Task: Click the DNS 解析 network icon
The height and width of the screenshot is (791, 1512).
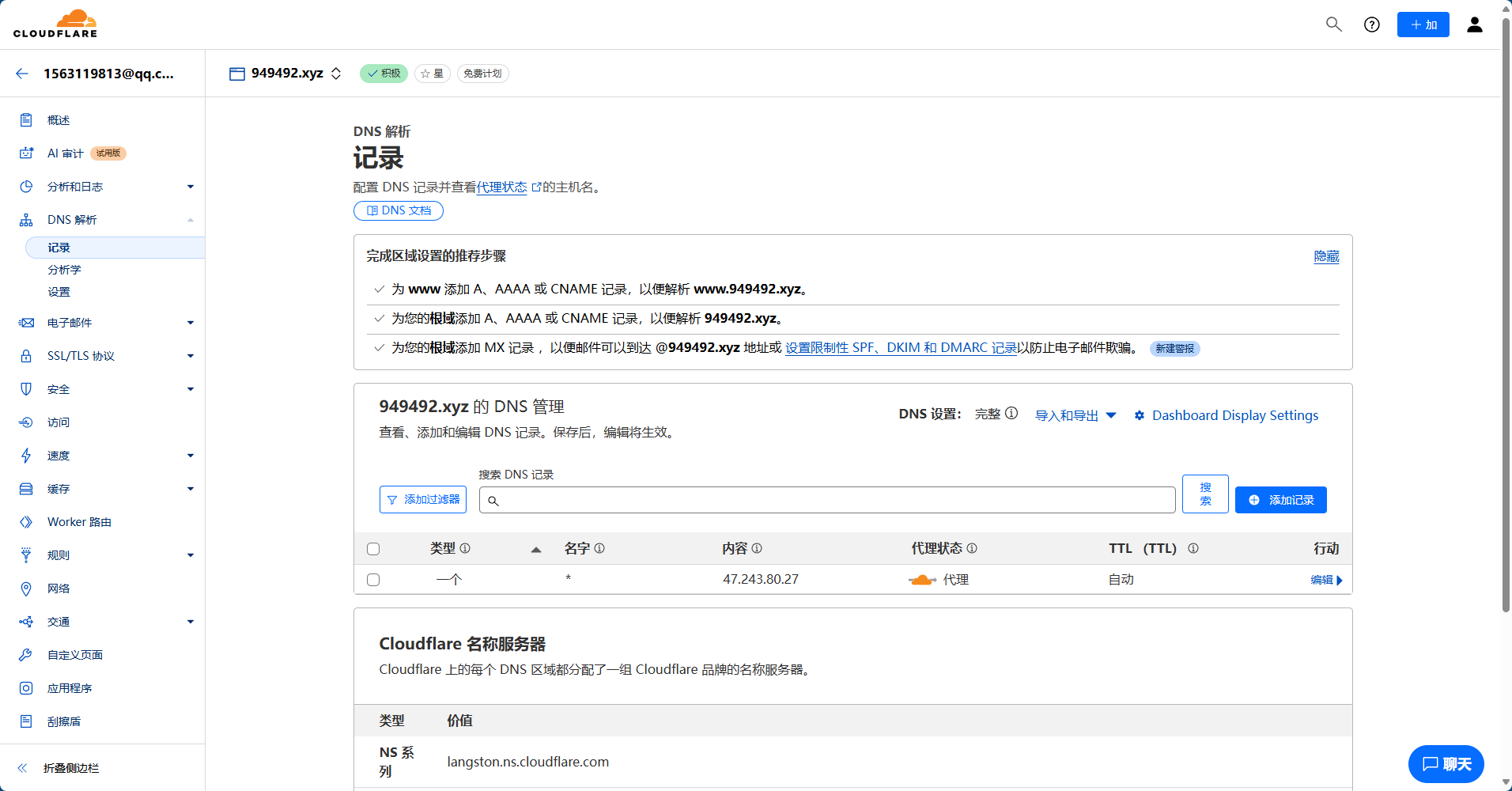Action: click(26, 220)
